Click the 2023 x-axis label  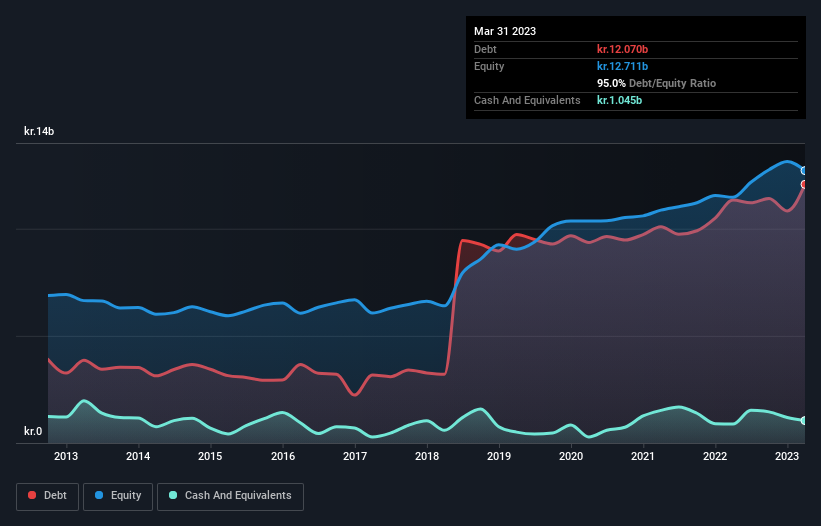[786, 456]
